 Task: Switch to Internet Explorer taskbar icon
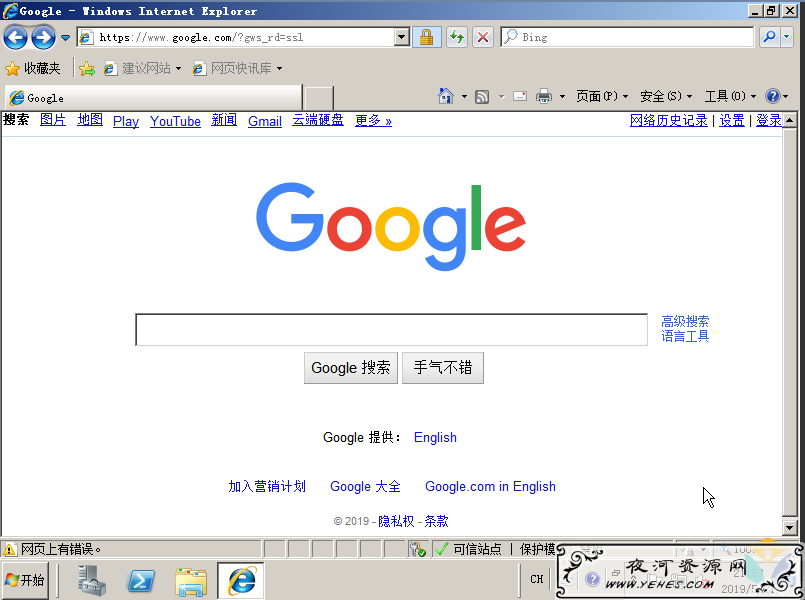pos(241,580)
